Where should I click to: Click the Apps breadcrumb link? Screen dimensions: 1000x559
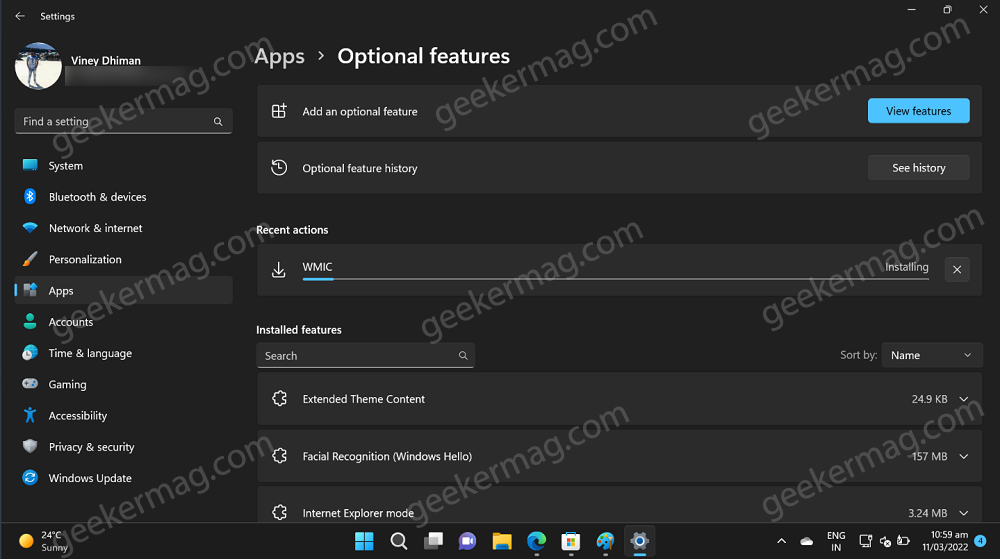pyautogui.click(x=279, y=57)
